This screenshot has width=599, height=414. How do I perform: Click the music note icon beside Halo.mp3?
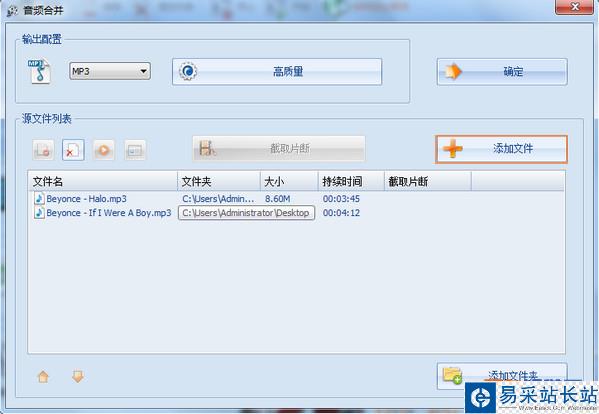pos(39,199)
